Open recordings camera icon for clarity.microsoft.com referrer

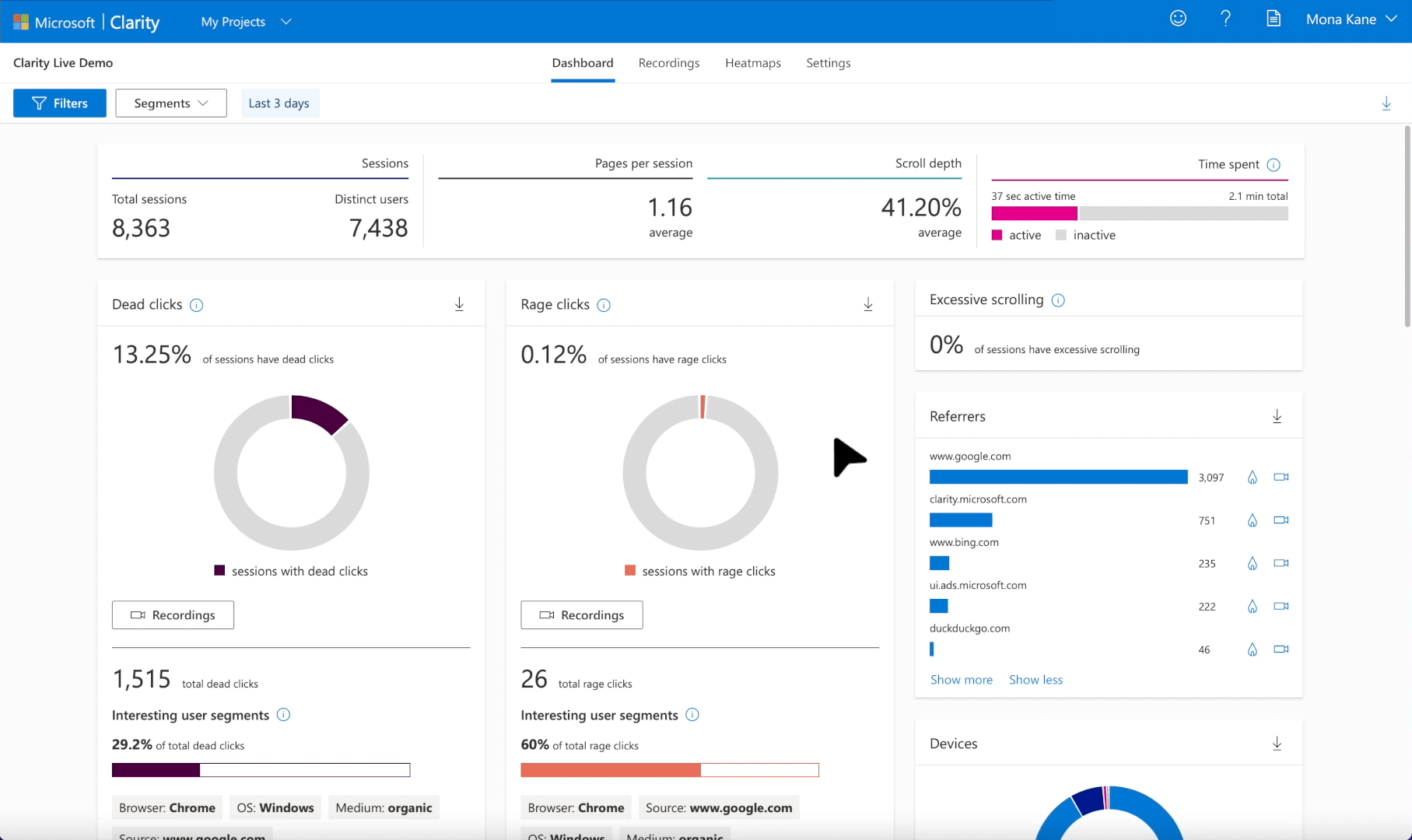pyautogui.click(x=1281, y=520)
